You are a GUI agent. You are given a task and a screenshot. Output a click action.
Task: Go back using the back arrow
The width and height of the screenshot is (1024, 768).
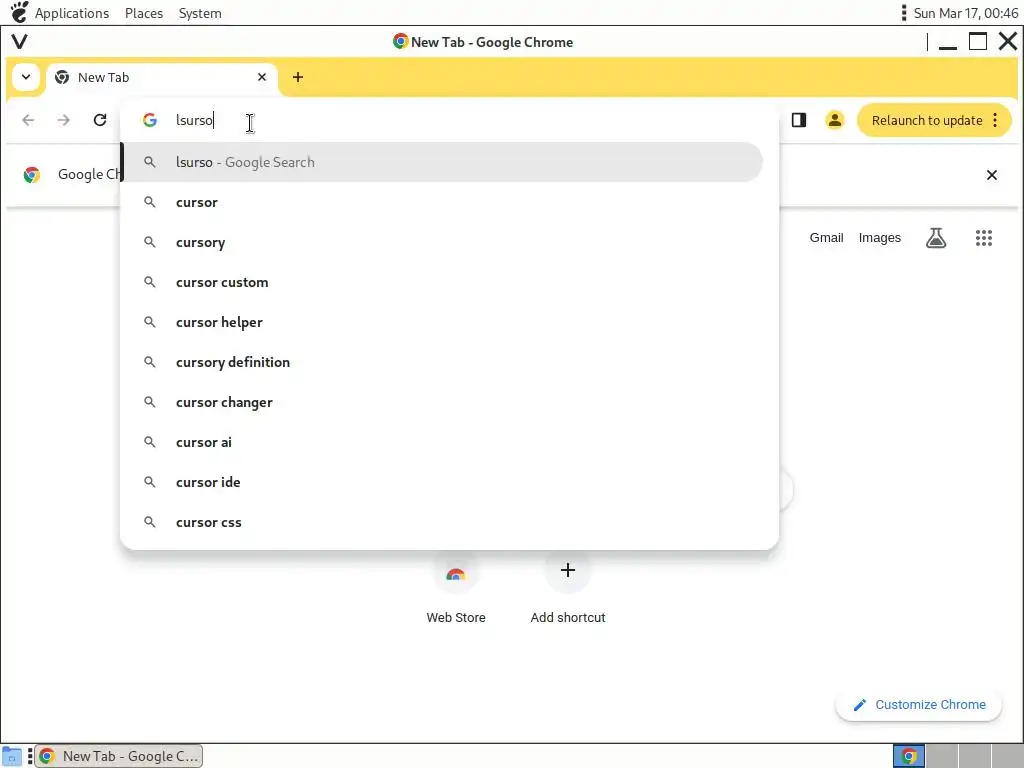pos(28,120)
